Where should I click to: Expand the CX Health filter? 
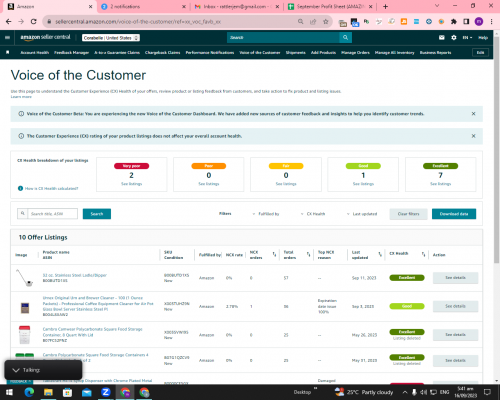pyautogui.click(x=313, y=214)
